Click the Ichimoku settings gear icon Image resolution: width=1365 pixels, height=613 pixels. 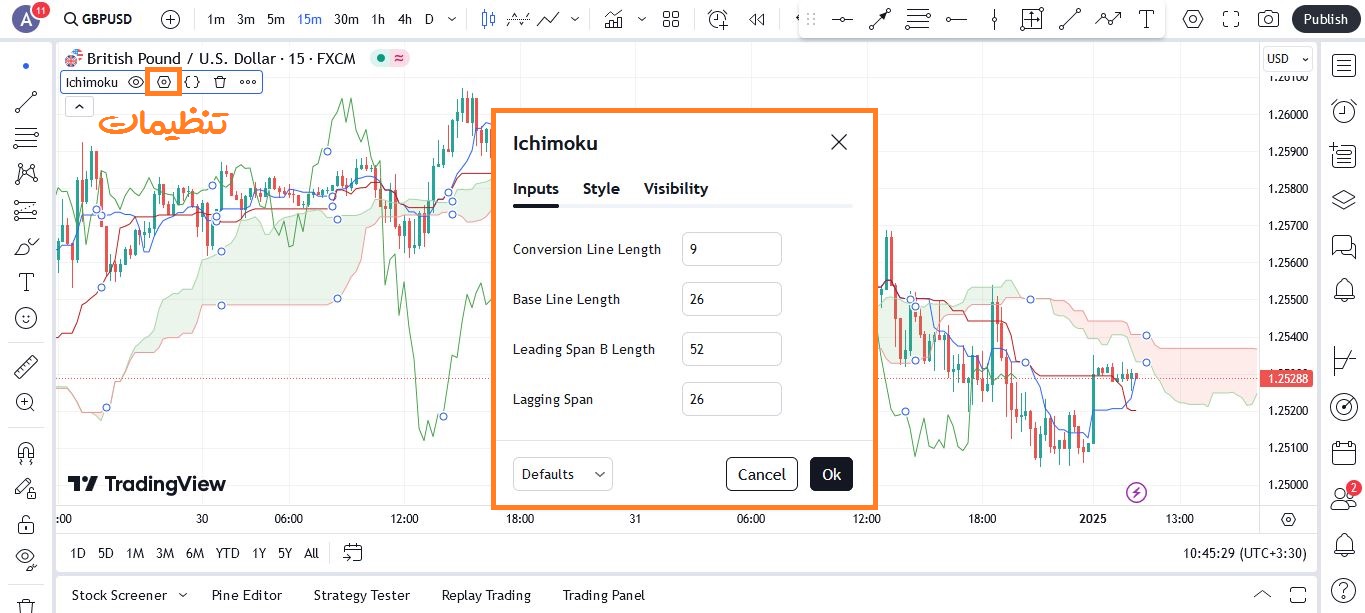pos(164,82)
